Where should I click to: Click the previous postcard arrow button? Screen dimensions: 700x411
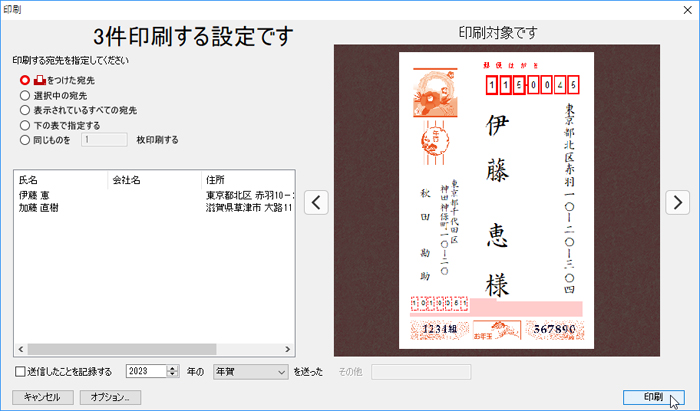[x=316, y=202]
